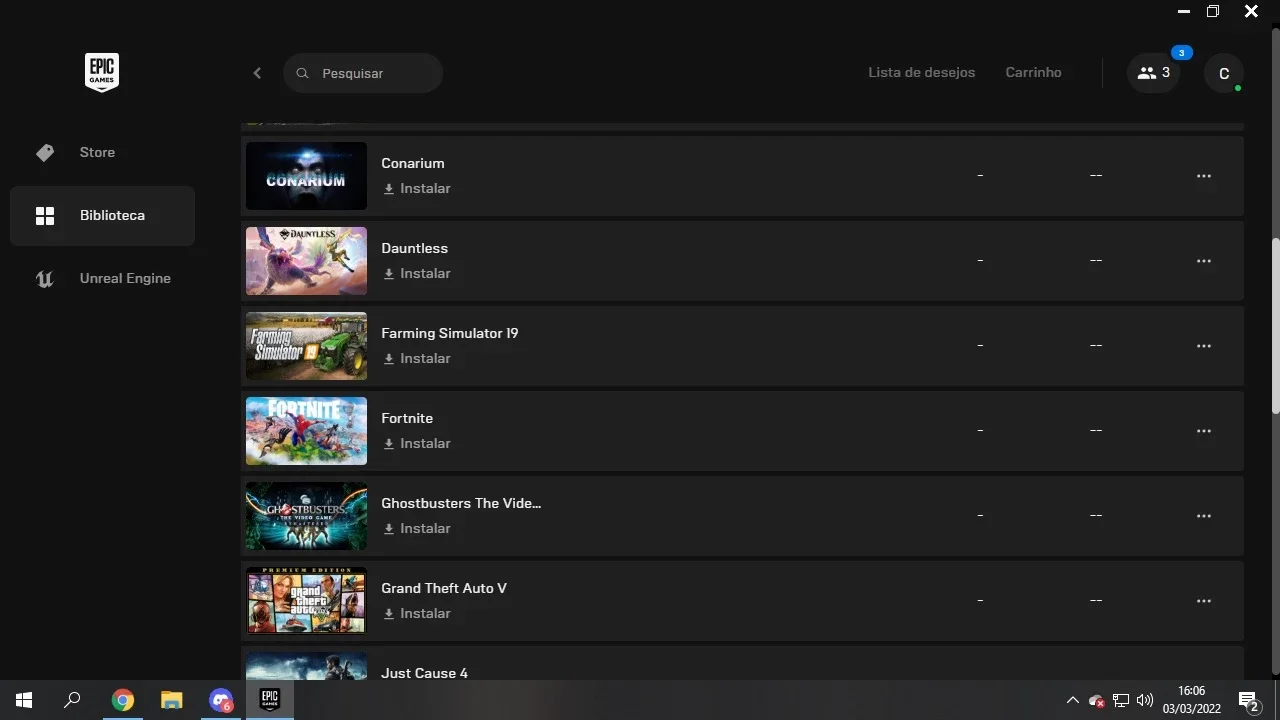Viewport: 1280px width, 720px height.
Task: Click the Farming Simulator 19 title
Action: click(x=450, y=333)
